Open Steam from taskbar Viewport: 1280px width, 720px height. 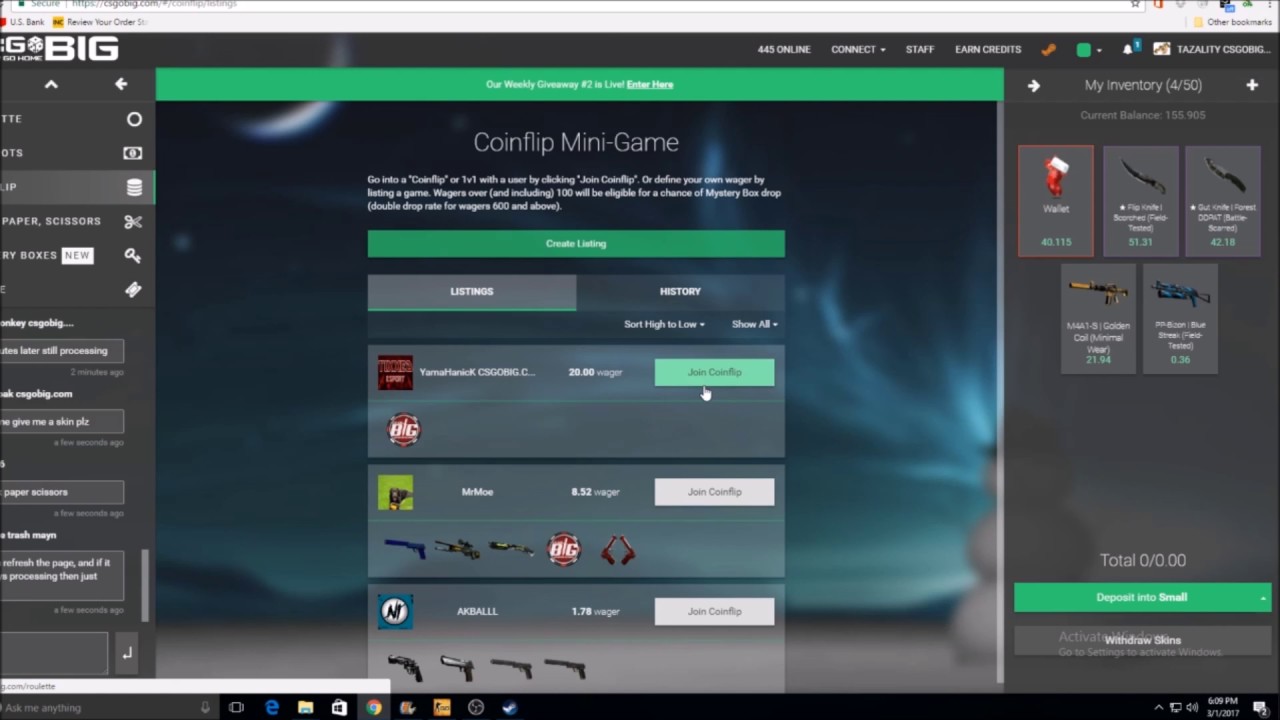point(510,708)
